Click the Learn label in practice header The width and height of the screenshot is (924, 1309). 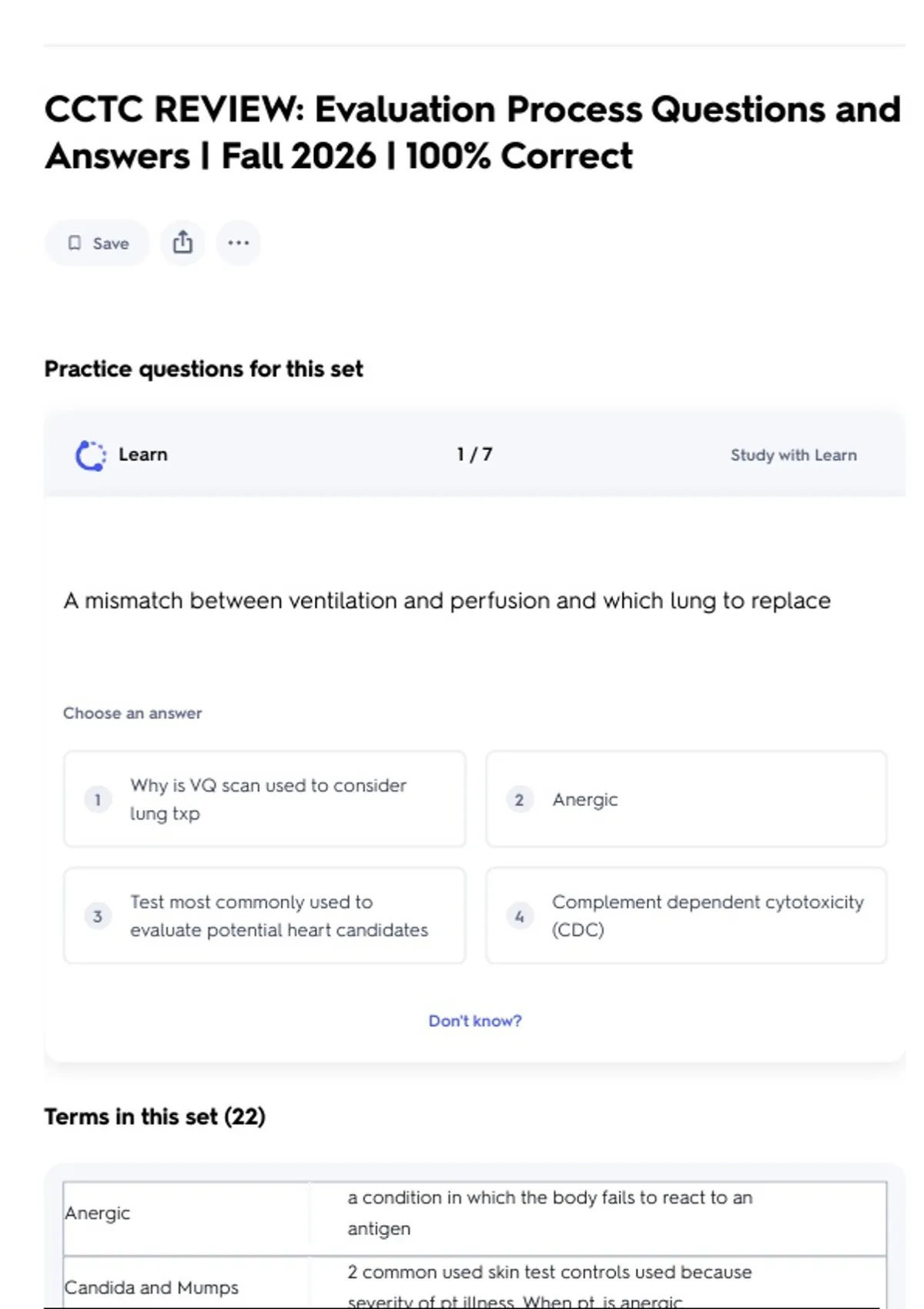pyautogui.click(x=142, y=455)
